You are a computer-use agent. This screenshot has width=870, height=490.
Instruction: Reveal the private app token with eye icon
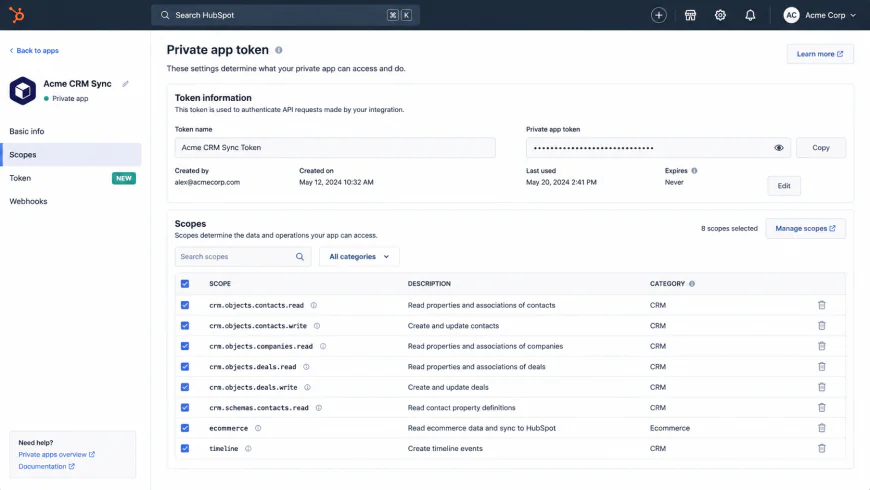point(778,148)
